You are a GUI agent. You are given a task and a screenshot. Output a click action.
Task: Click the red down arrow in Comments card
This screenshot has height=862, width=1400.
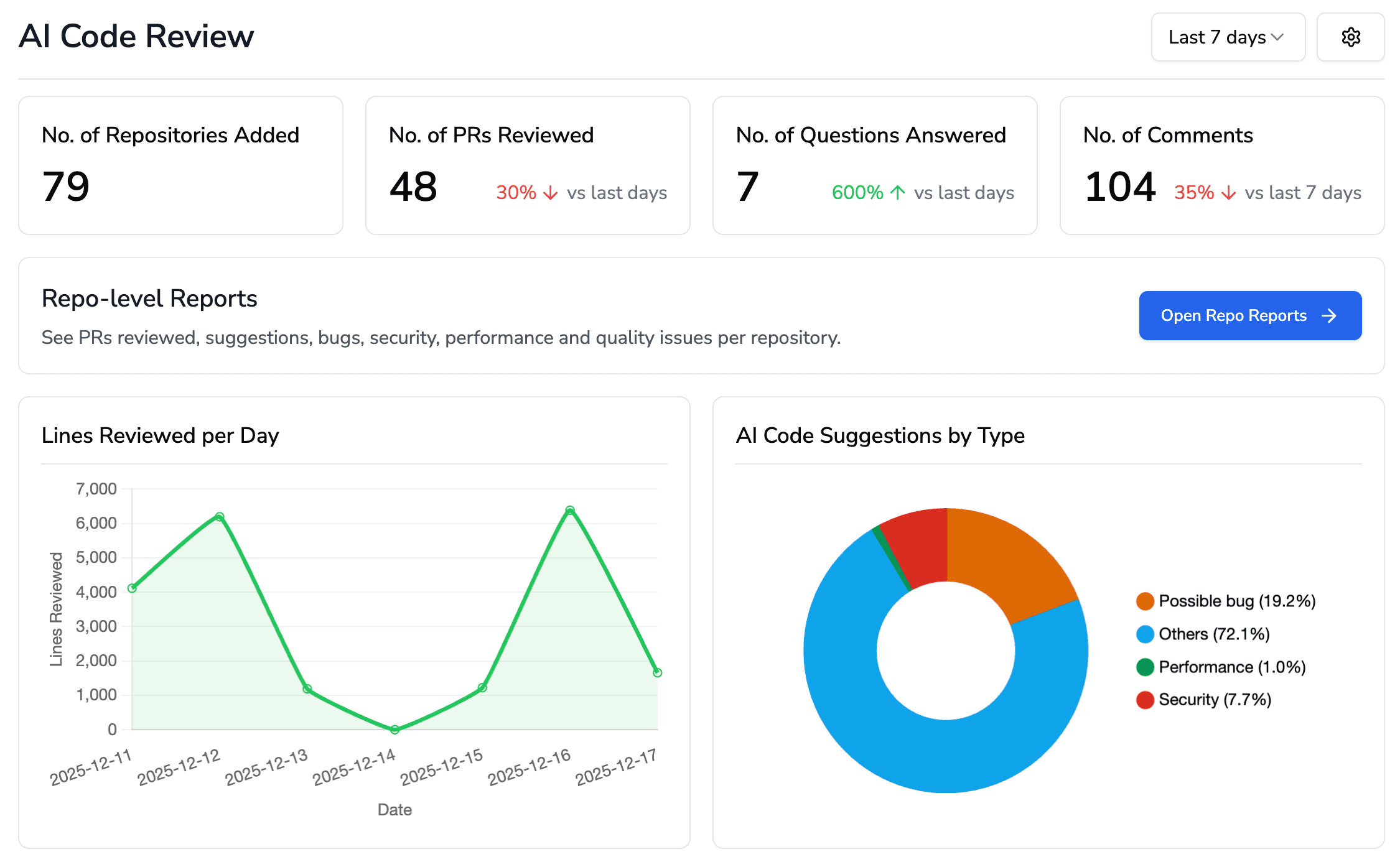[1228, 193]
